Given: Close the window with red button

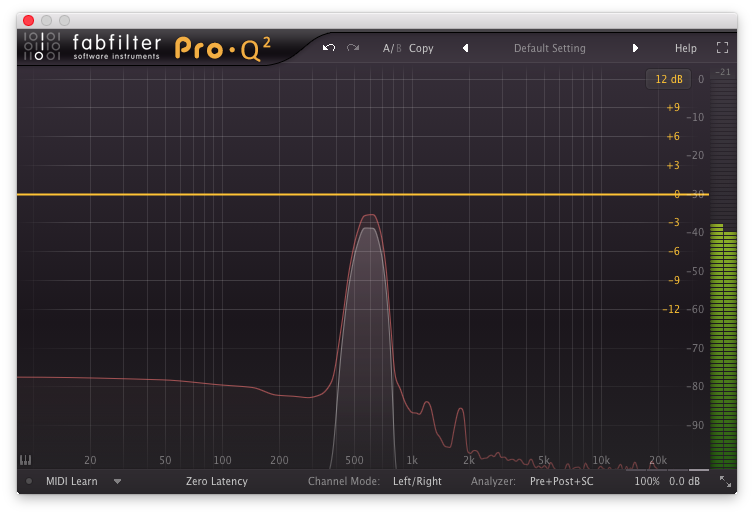Looking at the screenshot, I should point(28,20).
